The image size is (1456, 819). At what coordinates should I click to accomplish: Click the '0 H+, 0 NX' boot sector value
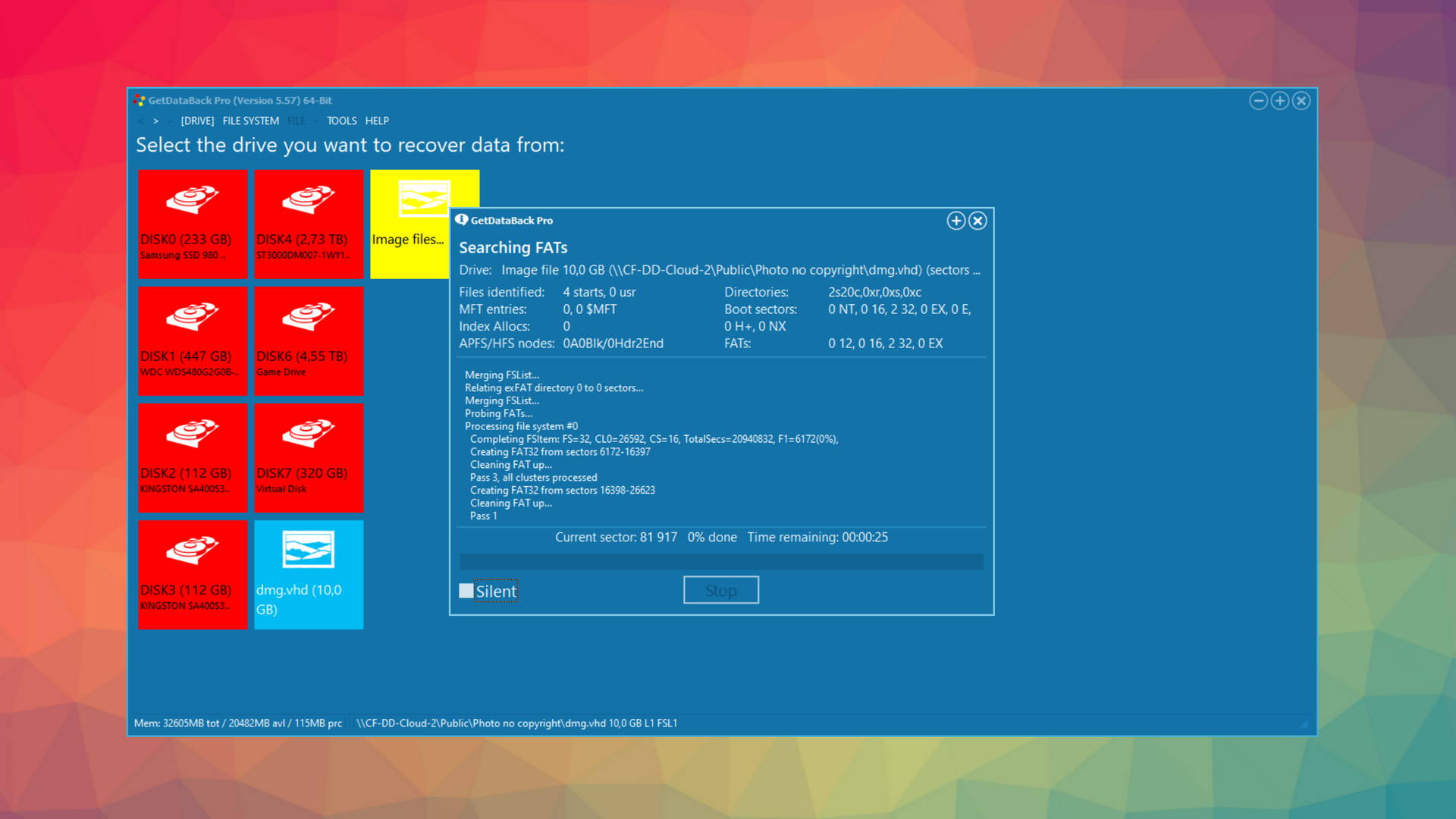755,326
